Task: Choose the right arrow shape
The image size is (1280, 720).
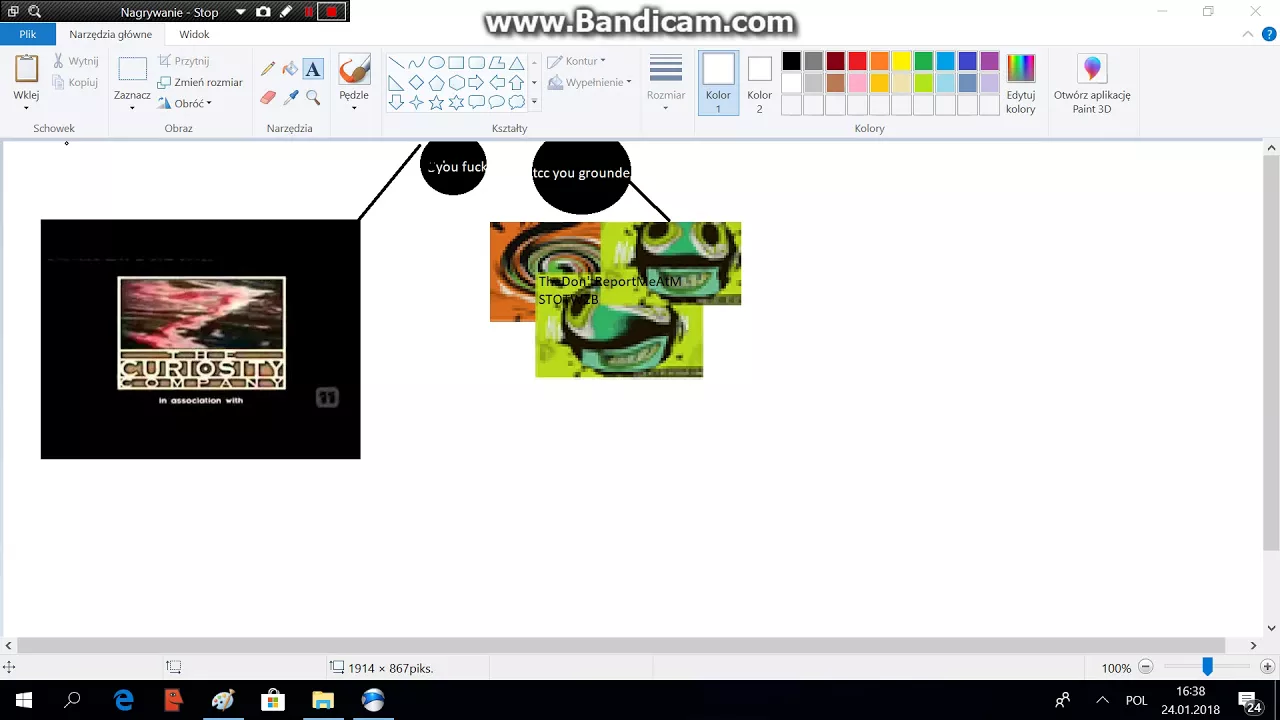Action: click(476, 82)
